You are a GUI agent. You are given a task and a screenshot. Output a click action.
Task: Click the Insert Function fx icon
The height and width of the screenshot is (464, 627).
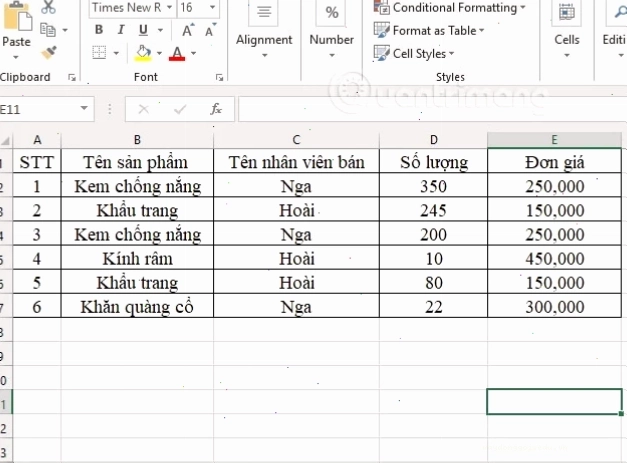tap(216, 109)
